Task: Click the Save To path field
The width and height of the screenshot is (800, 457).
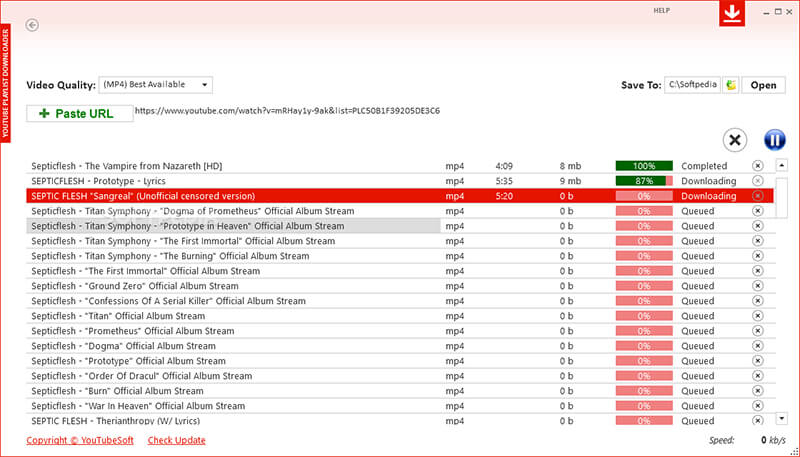Action: (x=692, y=85)
